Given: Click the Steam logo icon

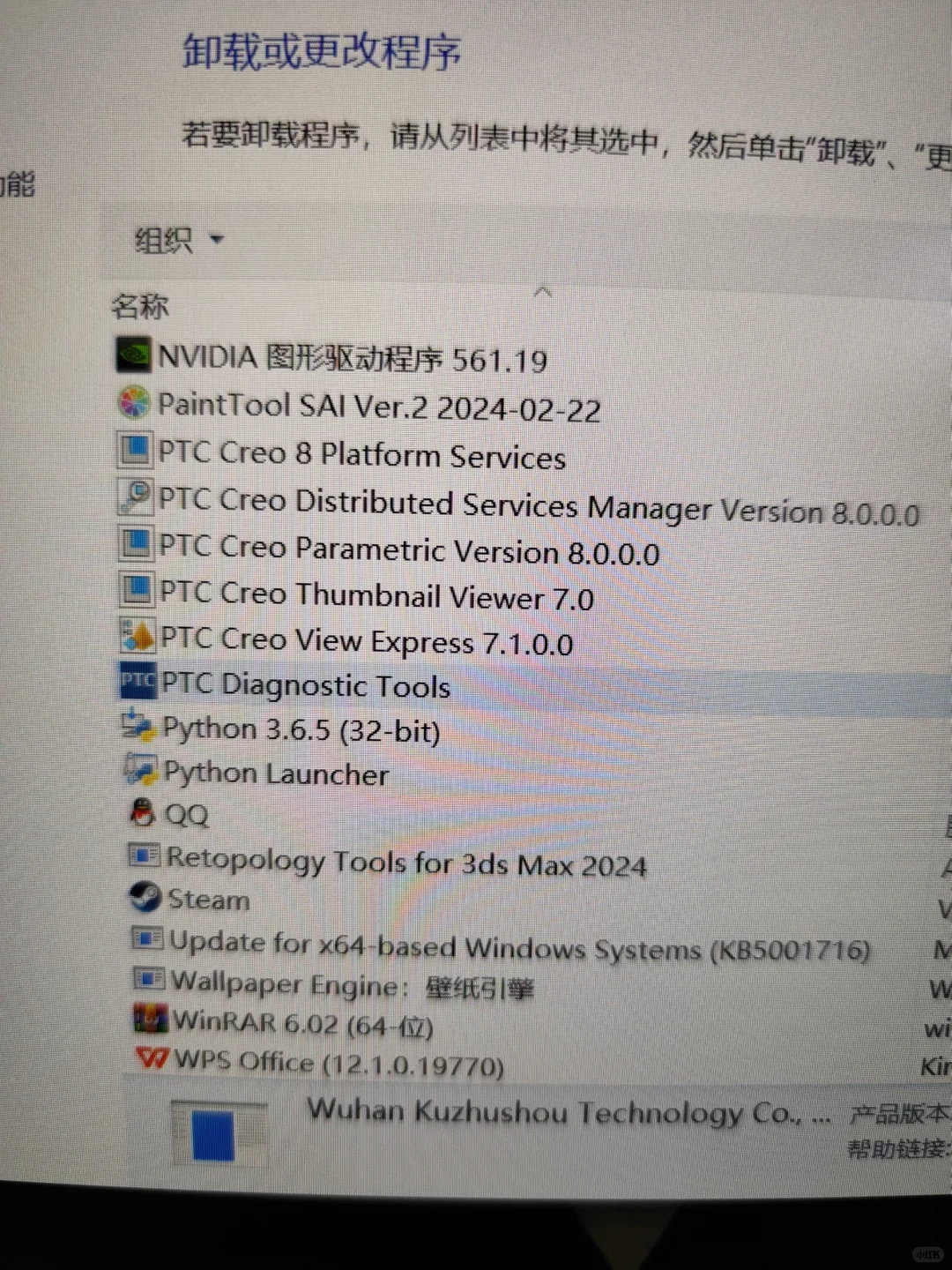Looking at the screenshot, I should 145,897.
